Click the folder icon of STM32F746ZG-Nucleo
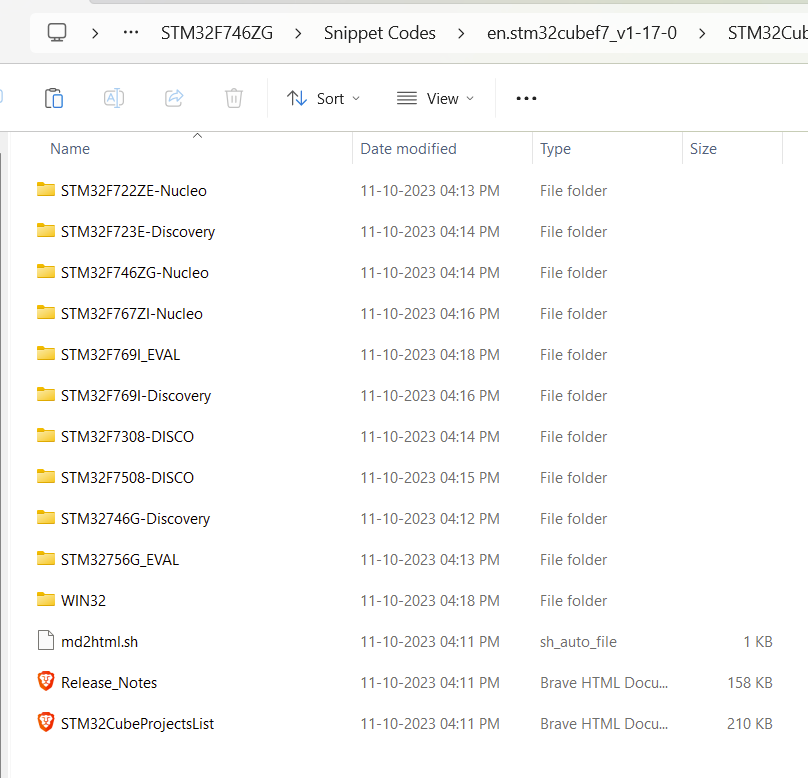The image size is (808, 778). (x=46, y=272)
